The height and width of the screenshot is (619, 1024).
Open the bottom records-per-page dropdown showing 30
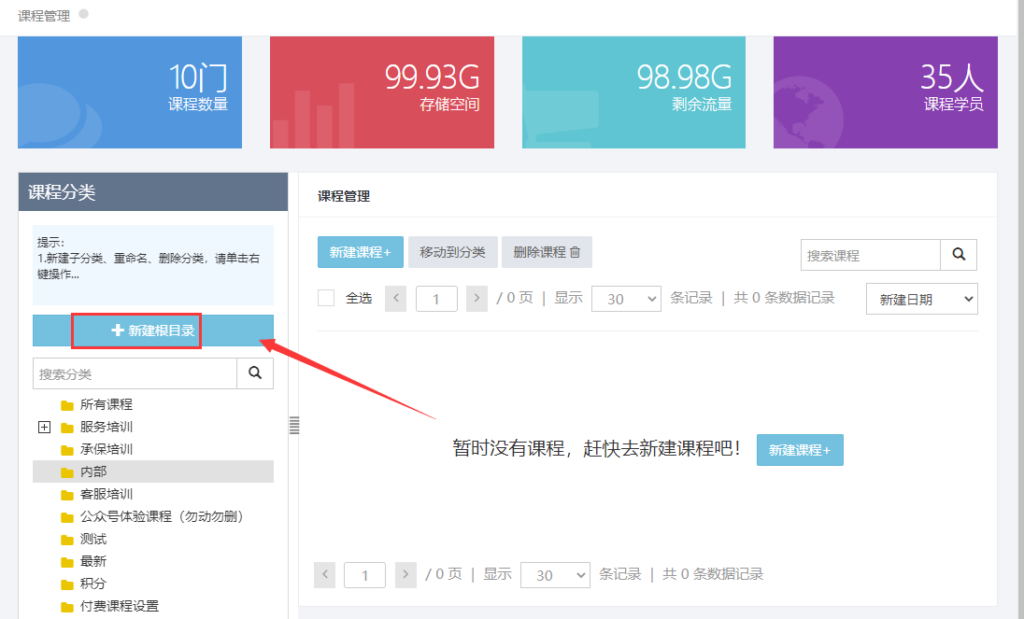click(555, 575)
